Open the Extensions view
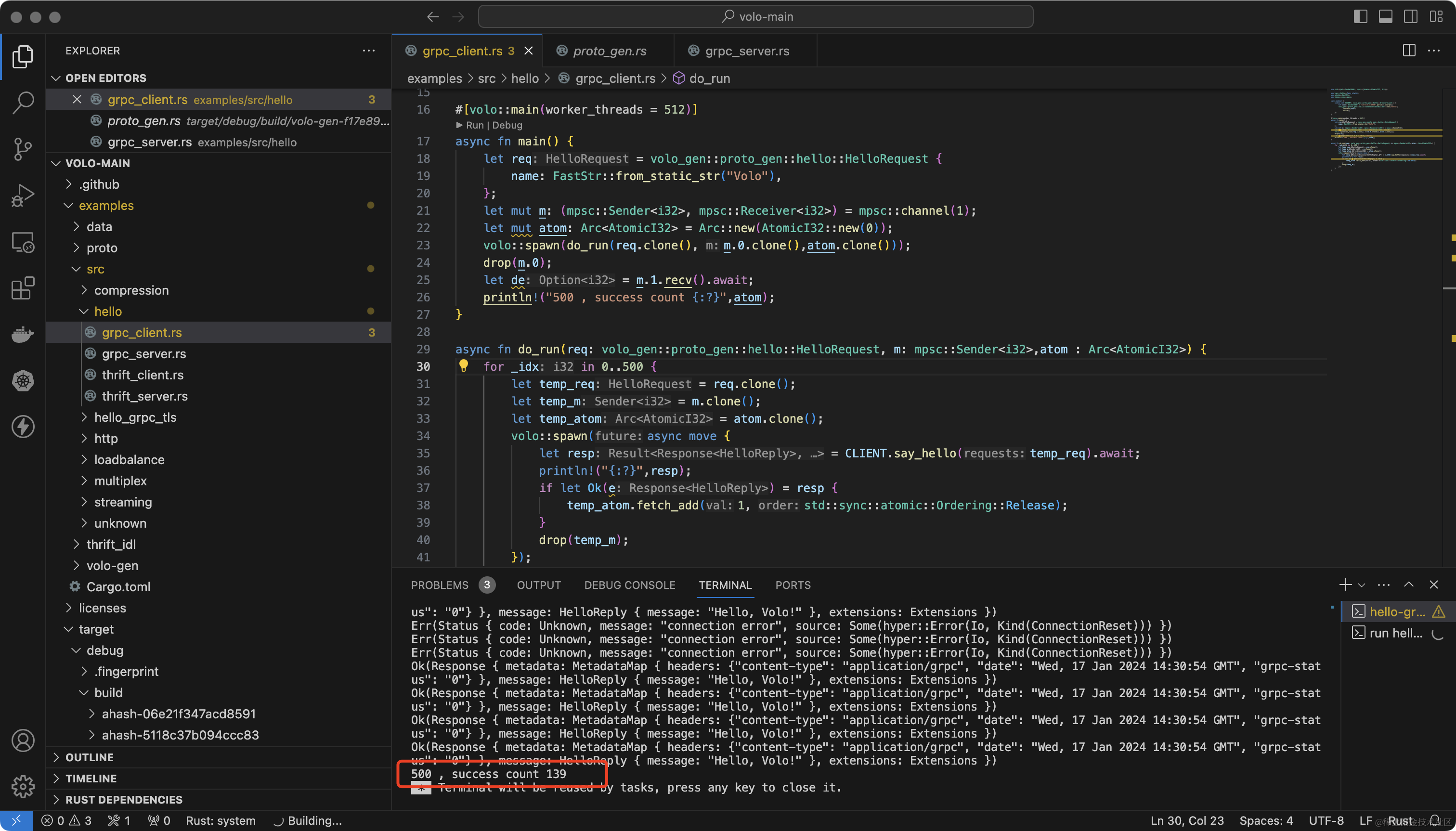 [x=23, y=288]
